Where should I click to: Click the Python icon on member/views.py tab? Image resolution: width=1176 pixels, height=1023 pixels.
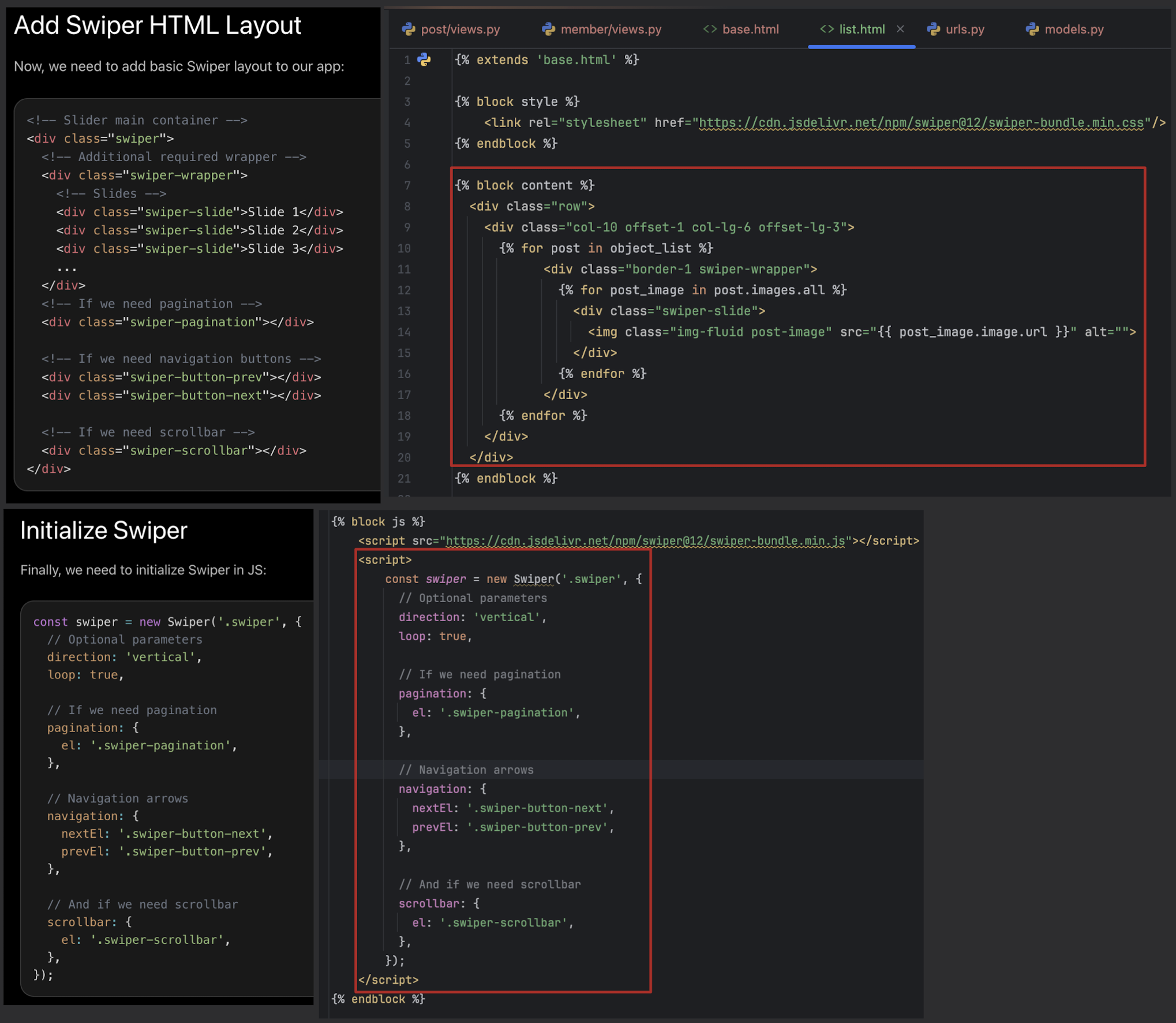pos(548,29)
